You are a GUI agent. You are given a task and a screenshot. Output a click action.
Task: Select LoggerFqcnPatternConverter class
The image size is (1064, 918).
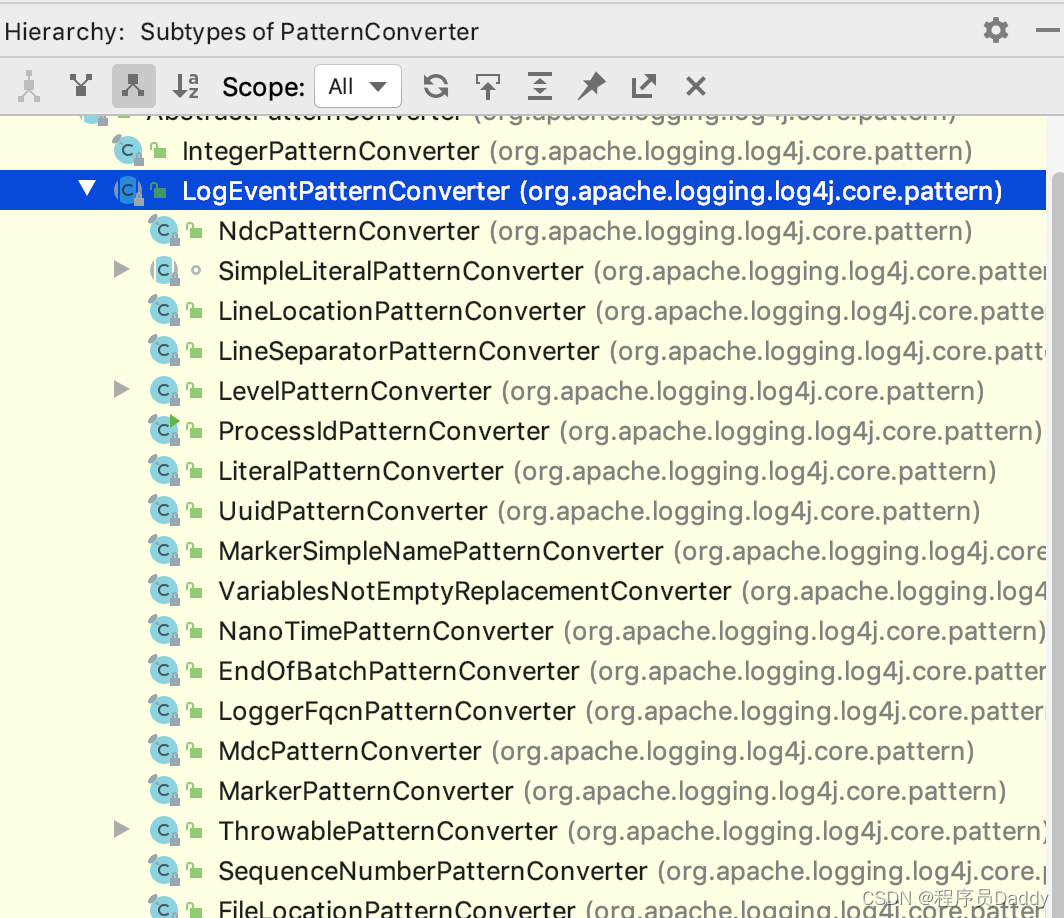(x=396, y=712)
